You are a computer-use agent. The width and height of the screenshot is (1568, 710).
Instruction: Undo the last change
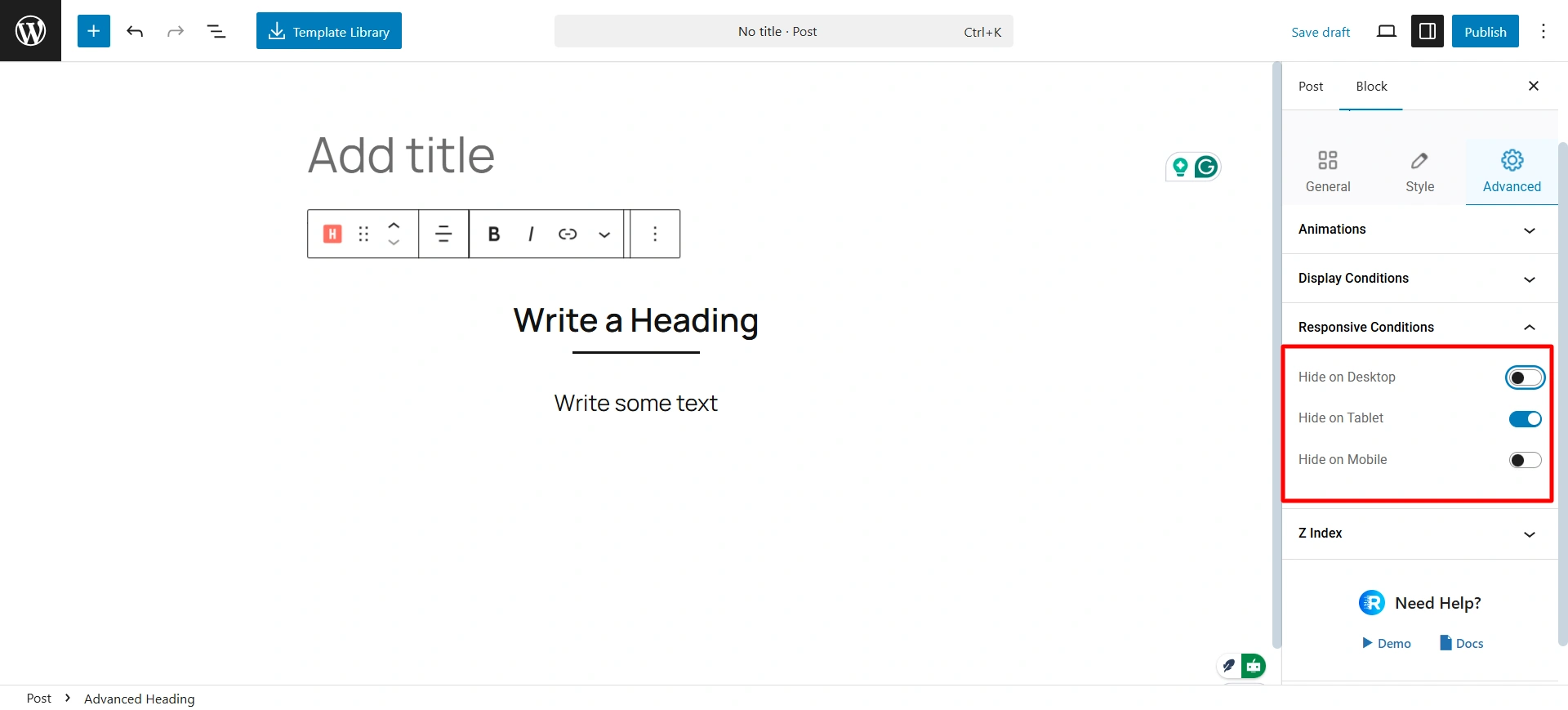(135, 31)
